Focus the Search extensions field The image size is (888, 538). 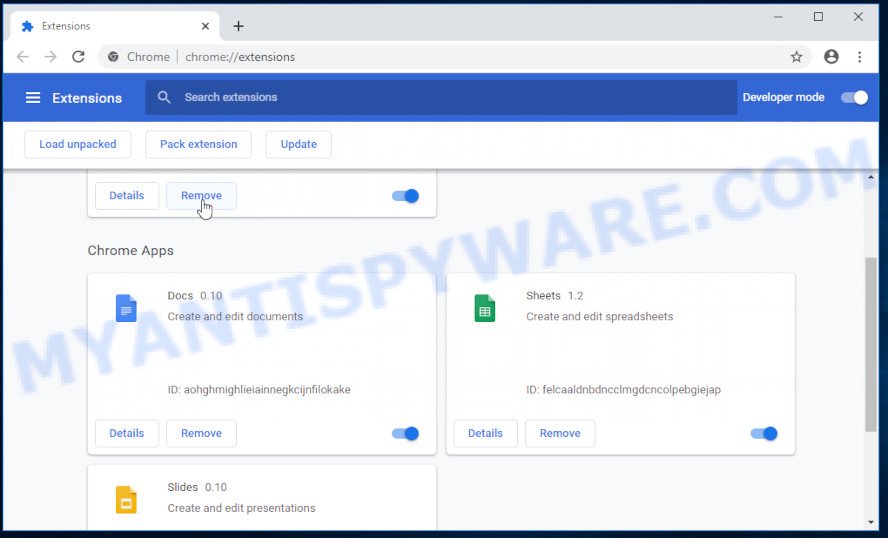pos(441,97)
